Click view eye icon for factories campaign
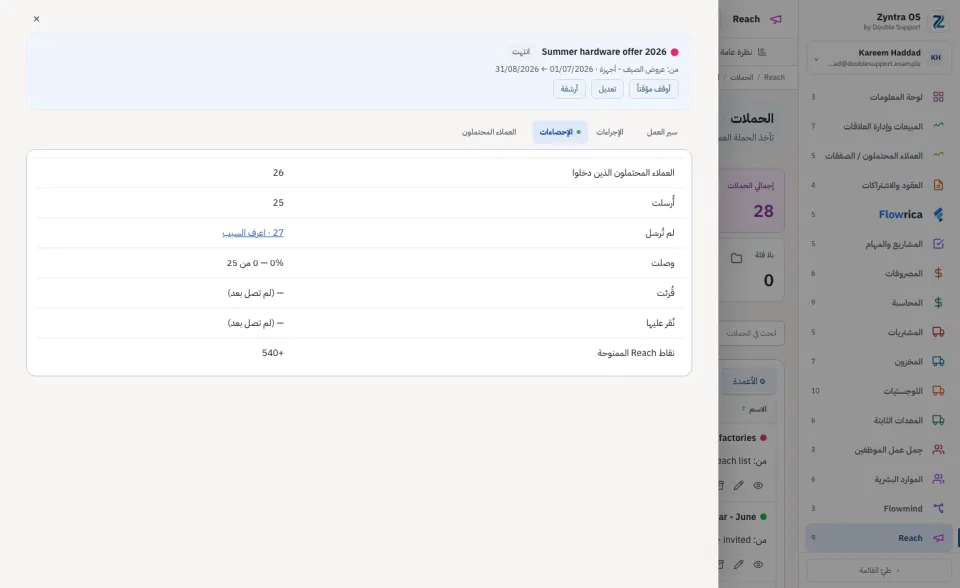960x588 pixels. pyautogui.click(x=758, y=486)
